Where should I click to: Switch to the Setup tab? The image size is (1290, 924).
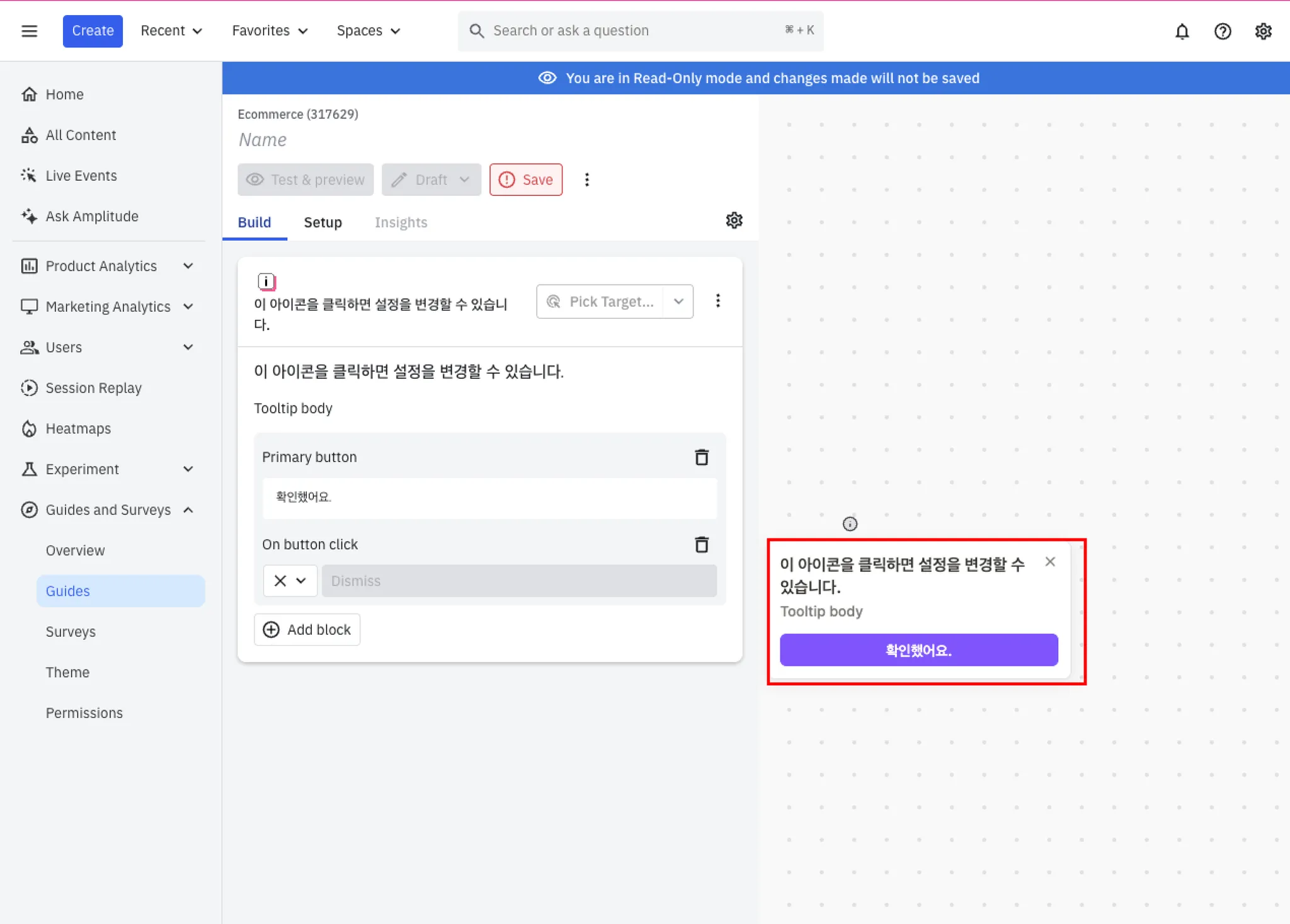point(322,222)
